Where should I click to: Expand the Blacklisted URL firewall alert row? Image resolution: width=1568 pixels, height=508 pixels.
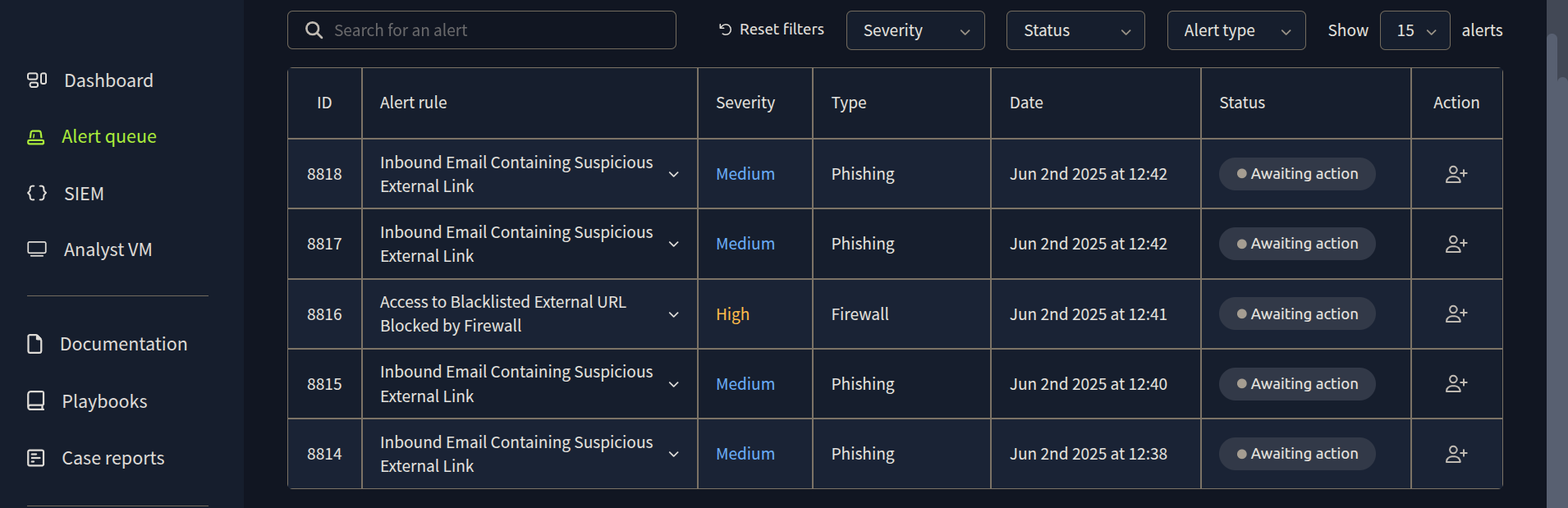tap(673, 313)
